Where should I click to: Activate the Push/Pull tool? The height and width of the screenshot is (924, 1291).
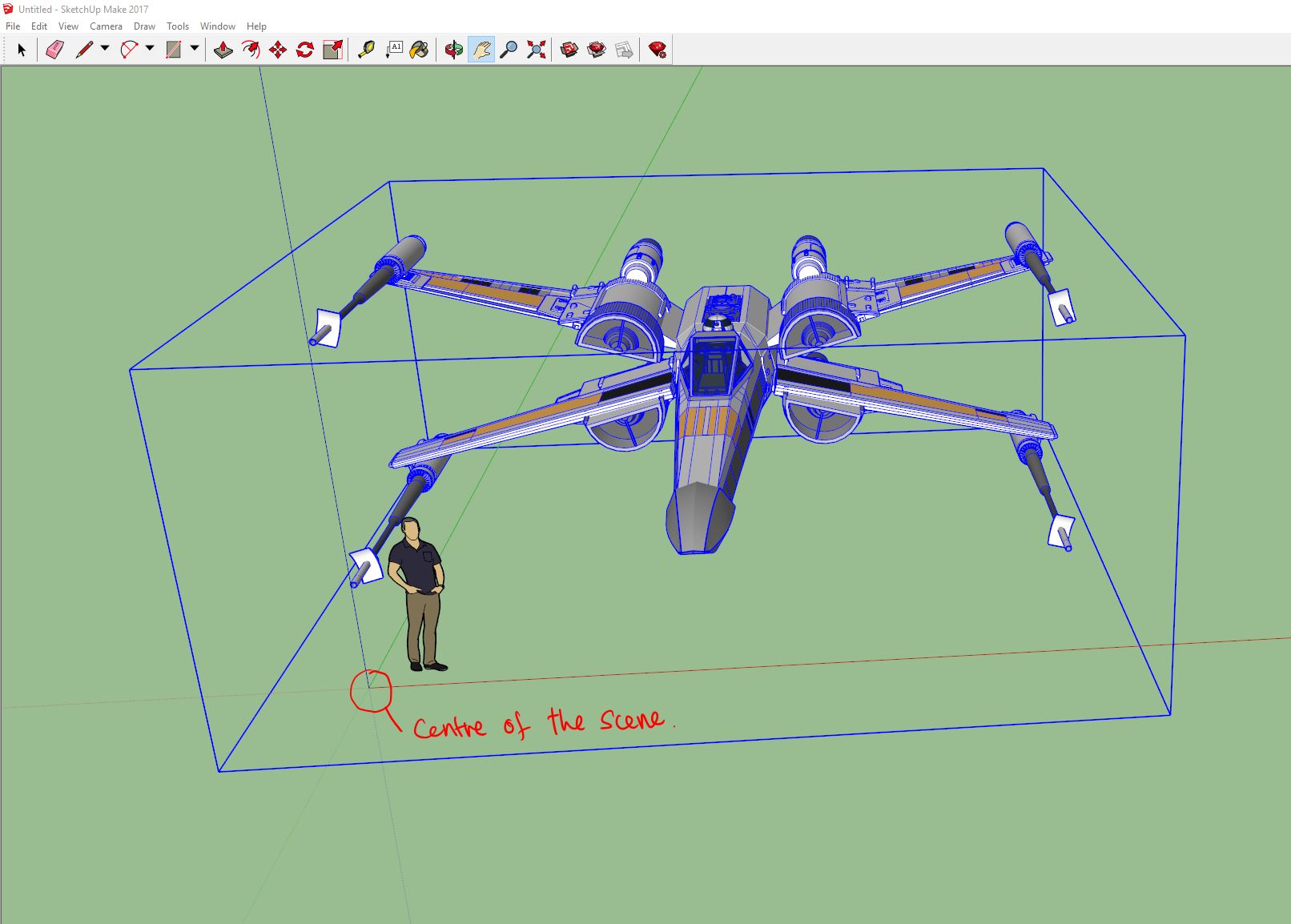click(x=223, y=50)
